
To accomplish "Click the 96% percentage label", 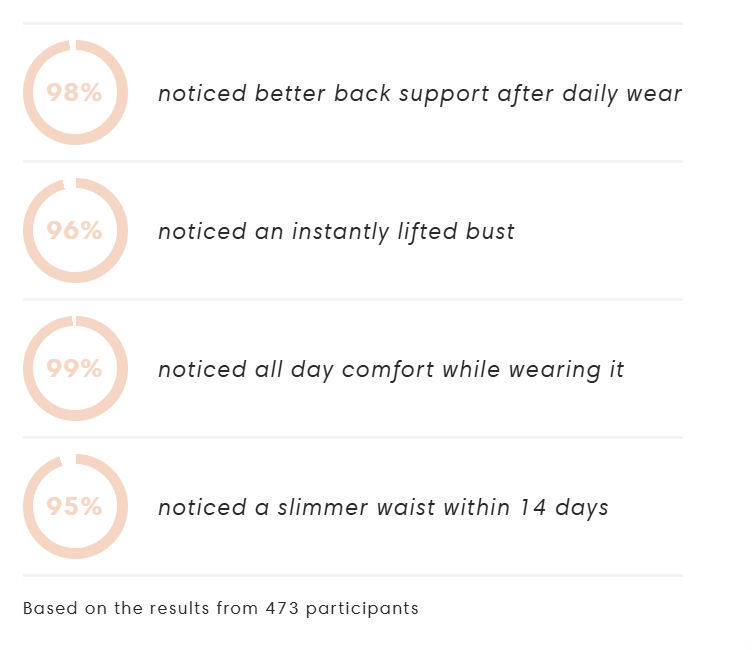I will (x=75, y=231).
